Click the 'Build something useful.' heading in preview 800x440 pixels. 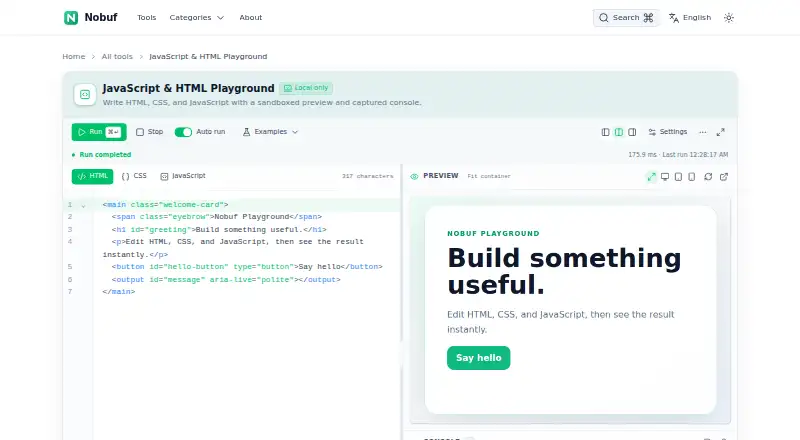point(564,272)
